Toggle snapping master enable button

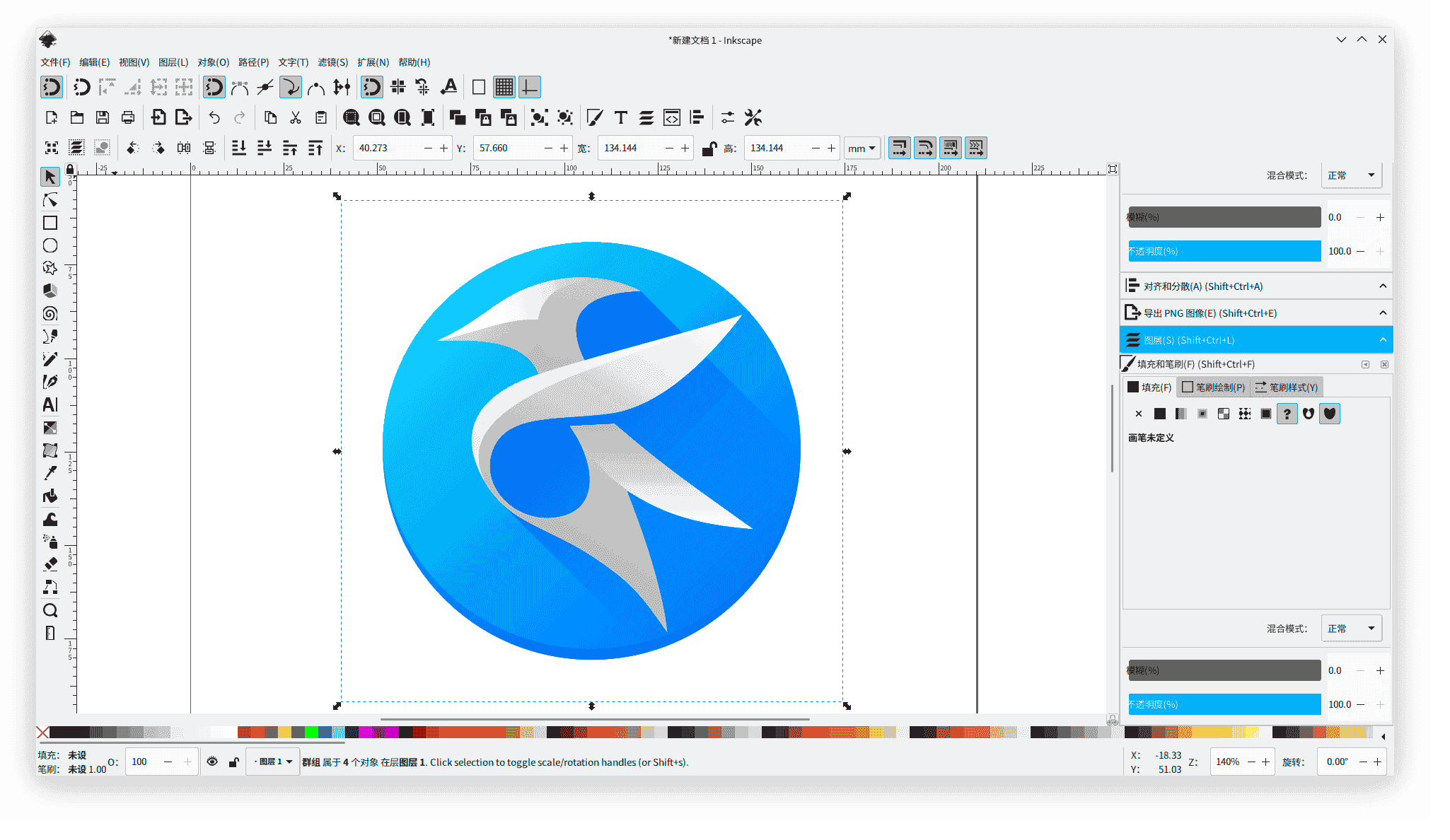[52, 87]
